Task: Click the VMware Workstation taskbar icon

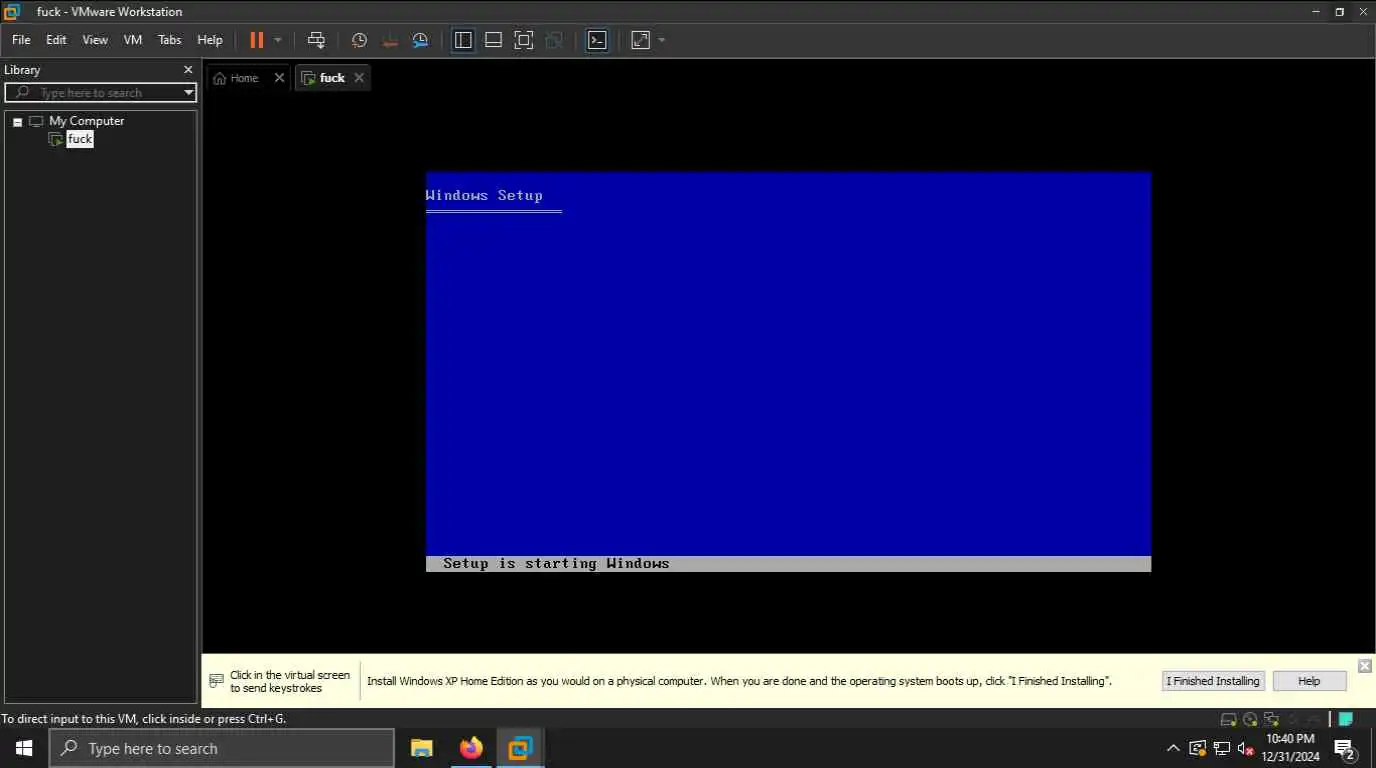Action: pos(521,748)
